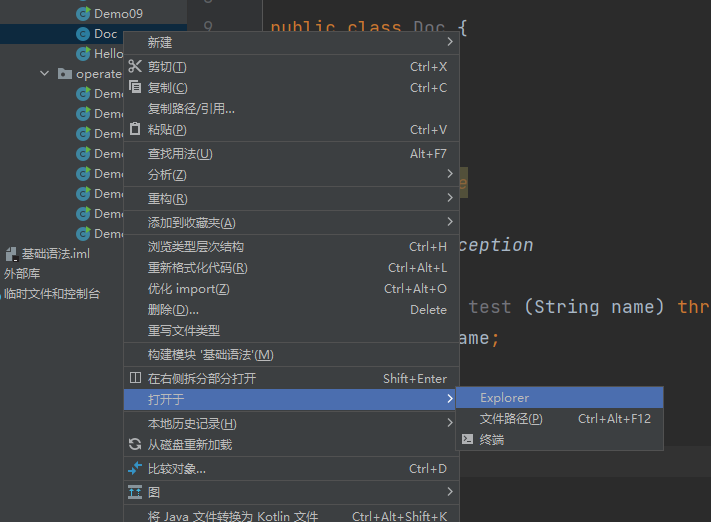This screenshot has width=711, height=522.
Task: Click the class icon next to Demo09
Action: [83, 14]
